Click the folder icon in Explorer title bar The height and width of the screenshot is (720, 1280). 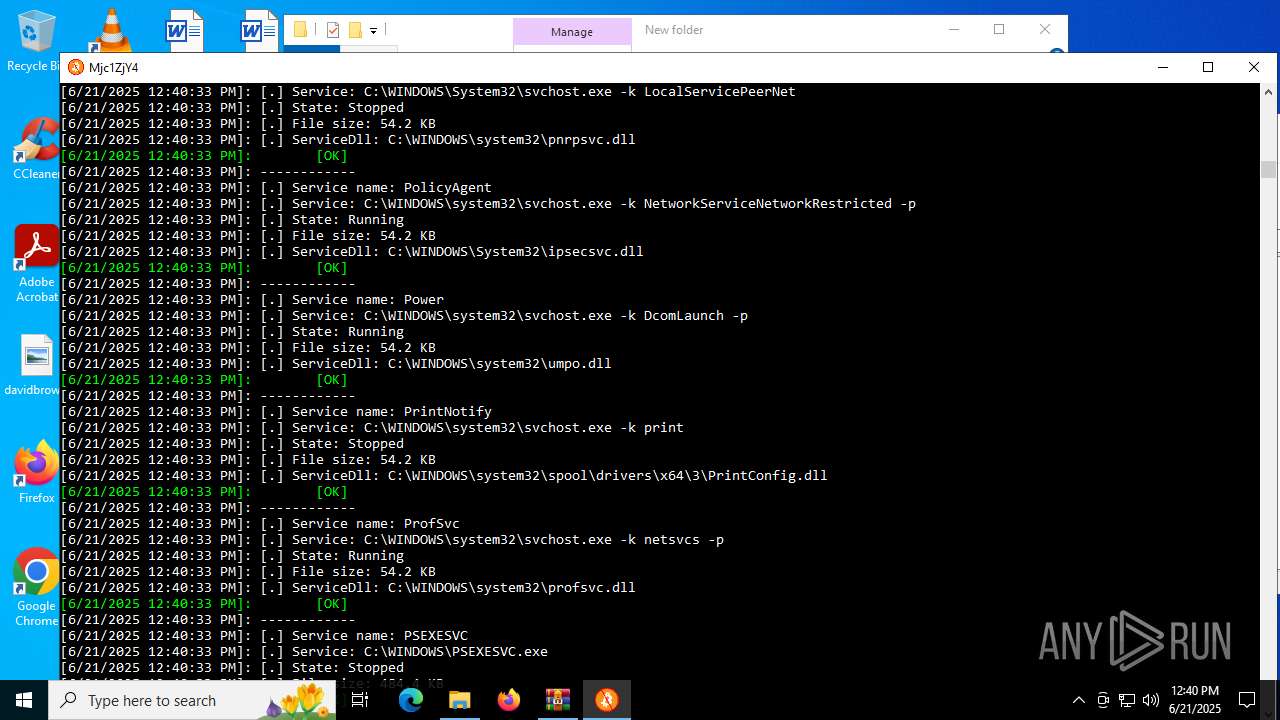(x=300, y=30)
